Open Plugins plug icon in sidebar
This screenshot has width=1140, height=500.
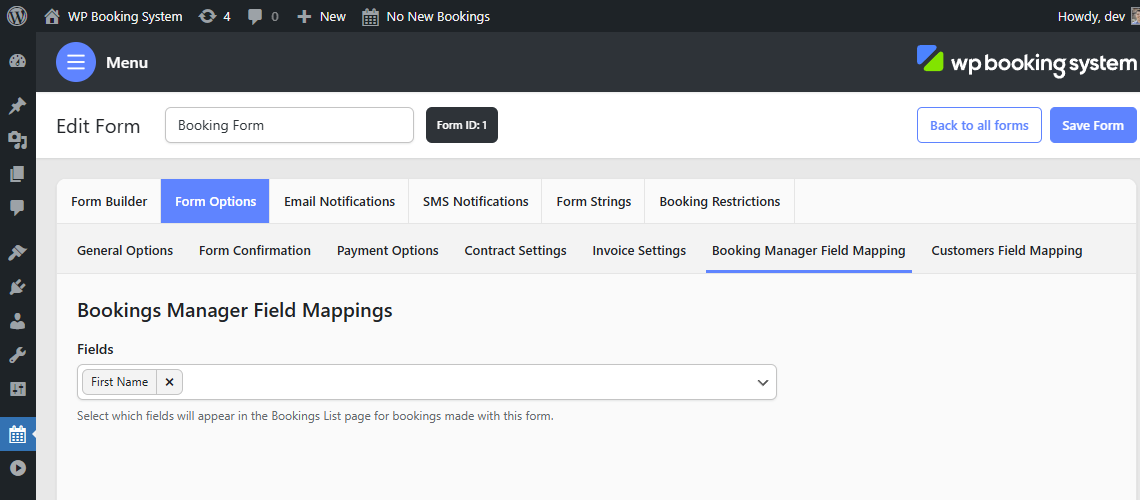pos(17,287)
